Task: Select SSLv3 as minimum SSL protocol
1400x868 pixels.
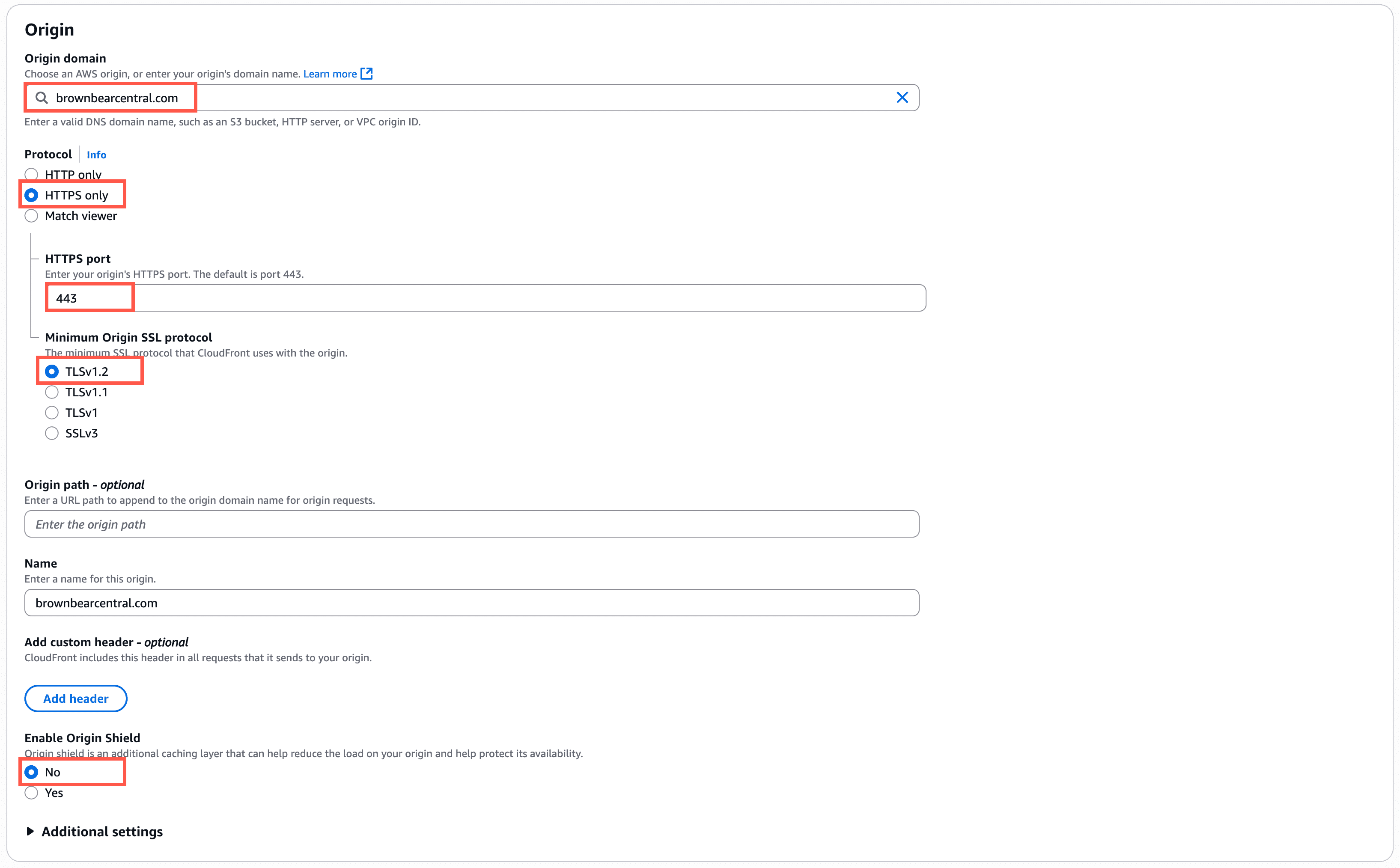Action: click(x=52, y=433)
